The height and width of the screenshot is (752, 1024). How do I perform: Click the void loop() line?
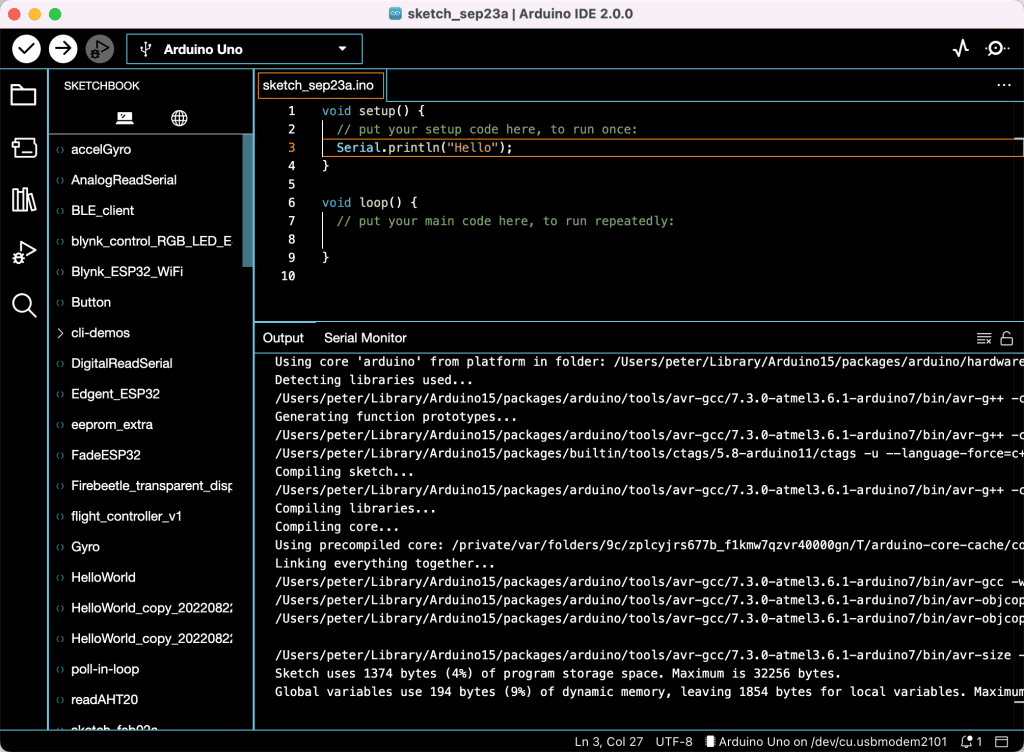[370, 202]
